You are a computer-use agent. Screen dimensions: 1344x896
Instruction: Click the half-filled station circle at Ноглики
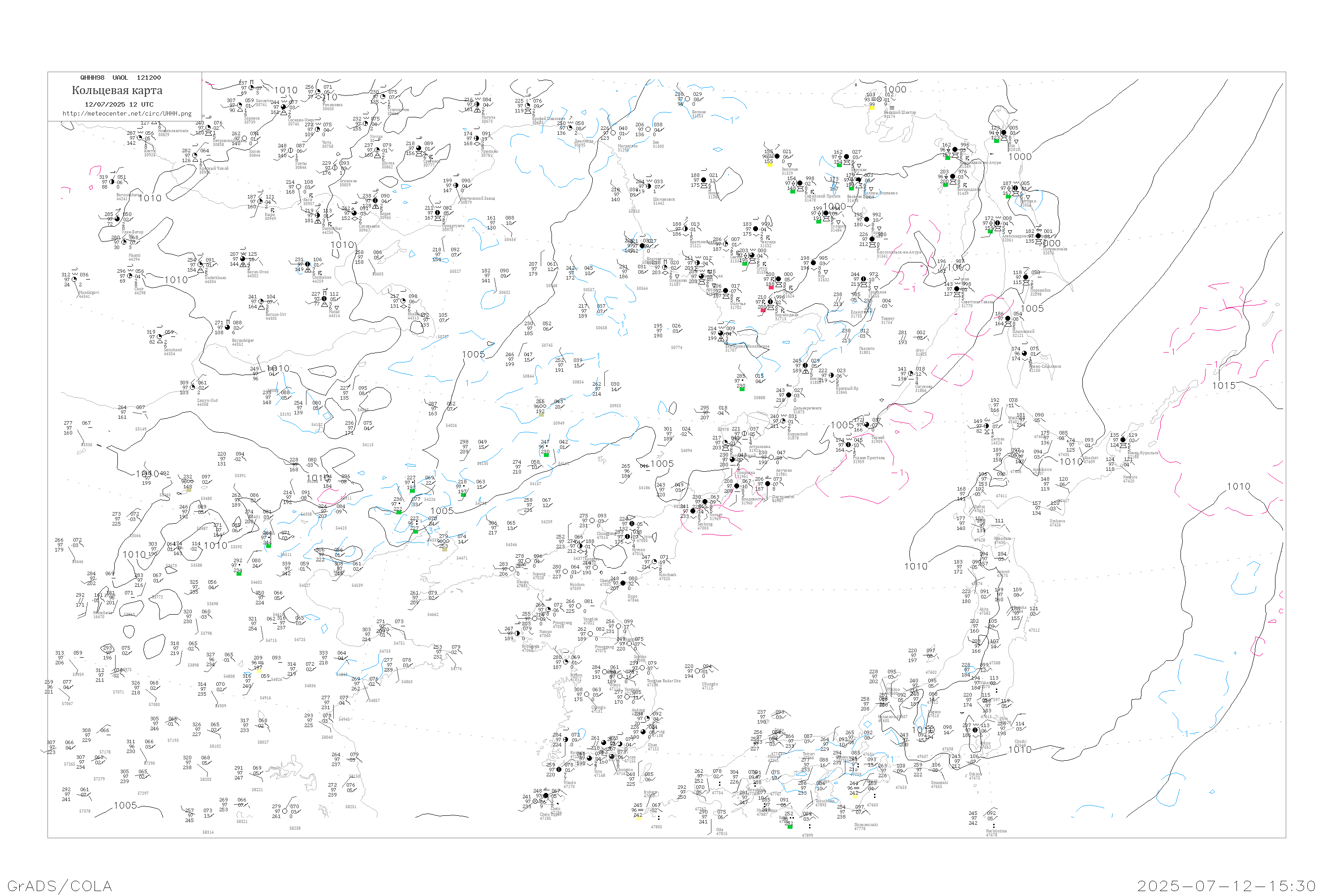coord(1016,188)
